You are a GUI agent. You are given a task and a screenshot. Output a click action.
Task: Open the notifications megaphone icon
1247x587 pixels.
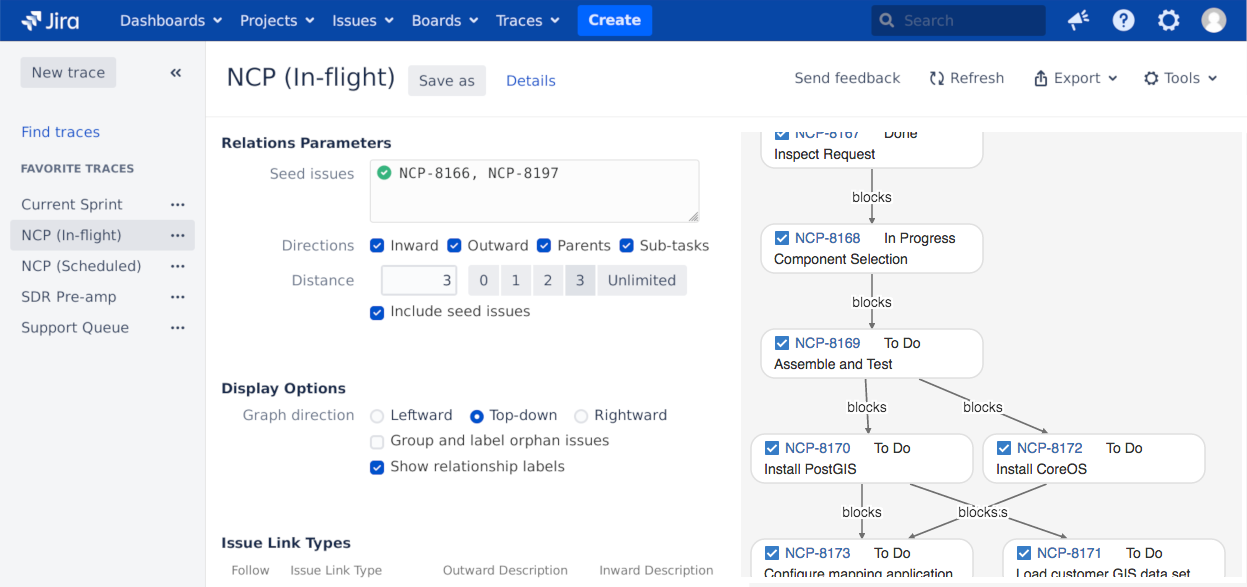point(1078,20)
